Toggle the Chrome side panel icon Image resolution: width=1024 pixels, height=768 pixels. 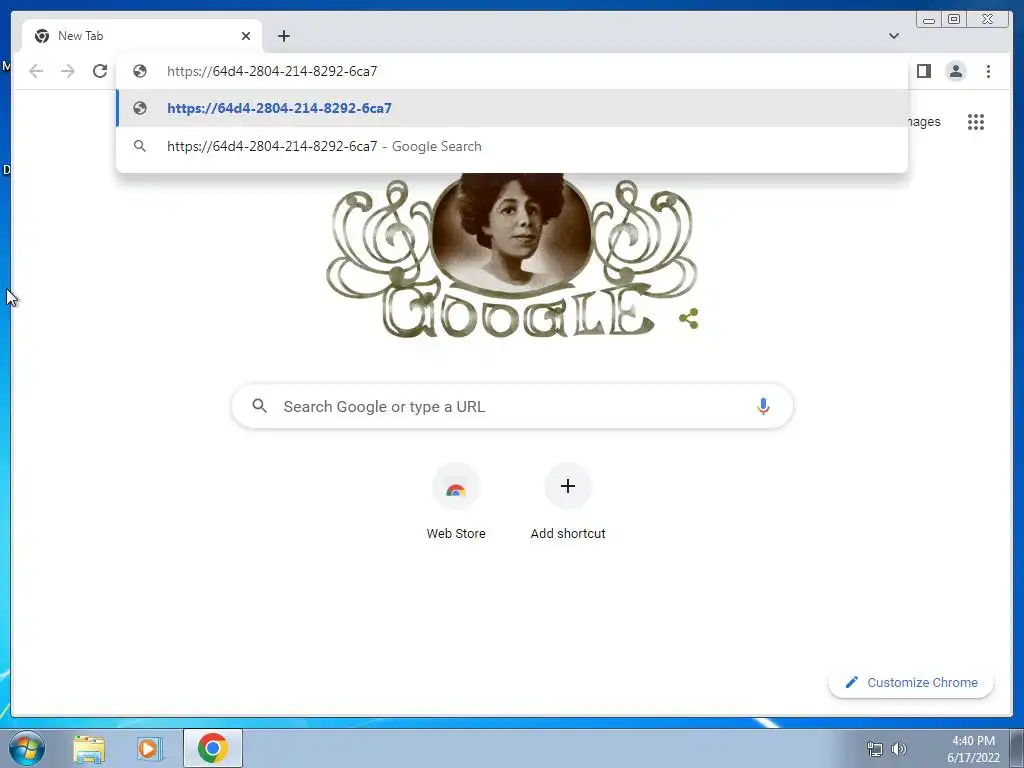[x=923, y=71]
